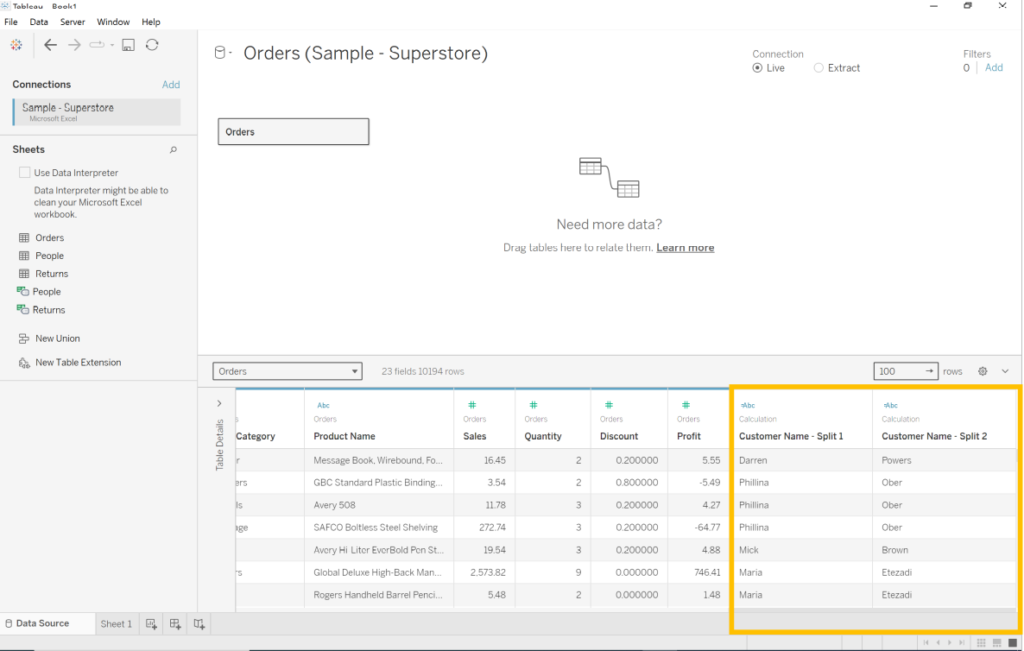Add a filter via Filters Add link
1024x651 pixels.
pyautogui.click(x=994, y=68)
